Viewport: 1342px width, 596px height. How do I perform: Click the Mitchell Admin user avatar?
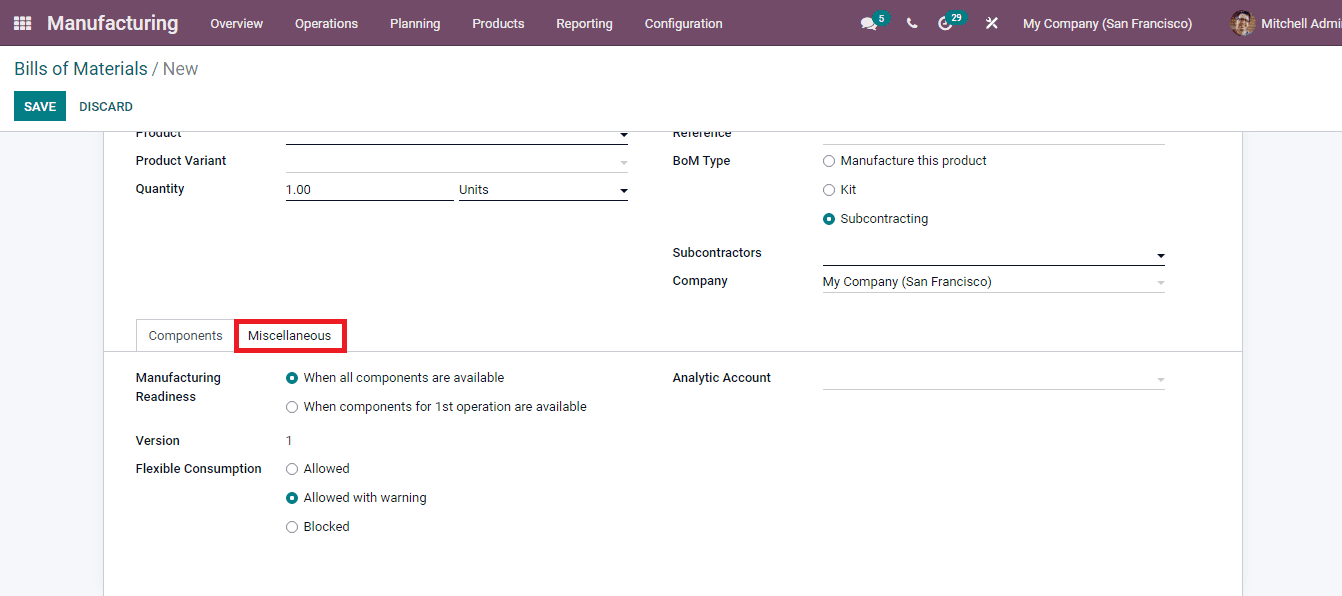point(1241,23)
